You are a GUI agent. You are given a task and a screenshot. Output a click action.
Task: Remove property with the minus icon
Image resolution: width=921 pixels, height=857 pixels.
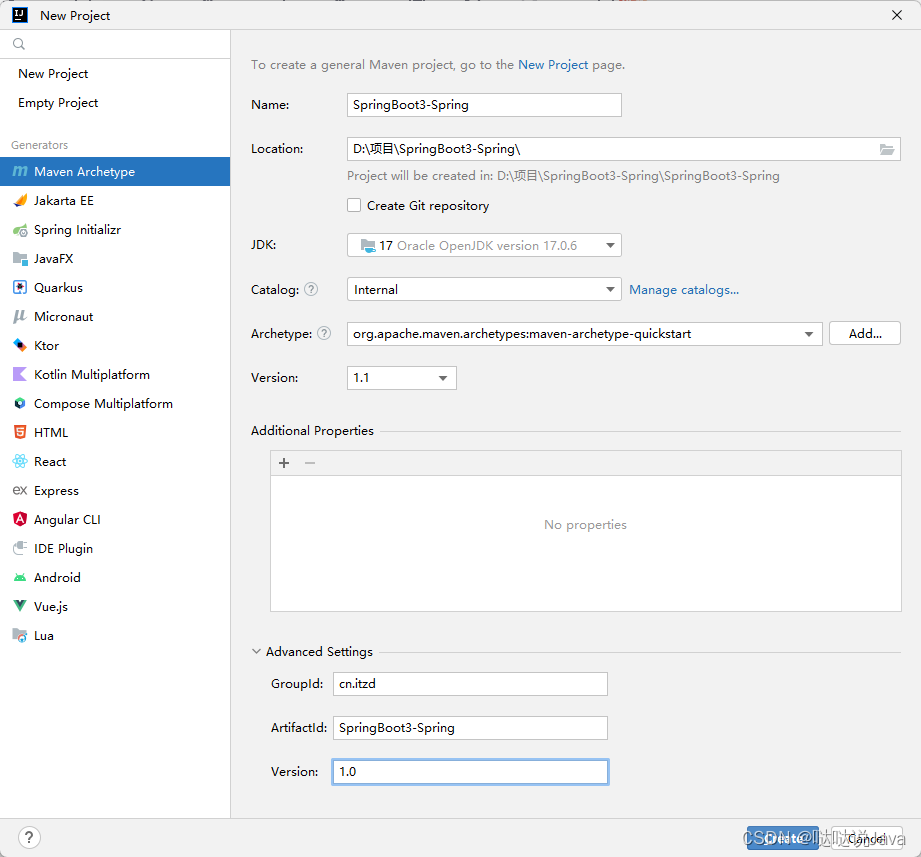(x=310, y=463)
